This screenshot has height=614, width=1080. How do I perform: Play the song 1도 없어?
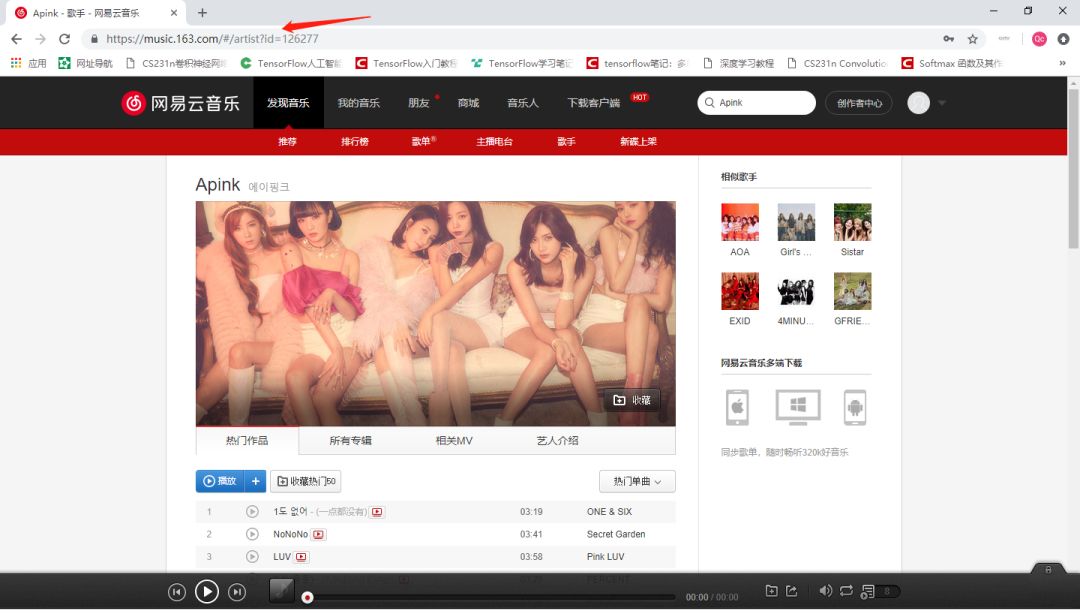pos(252,511)
